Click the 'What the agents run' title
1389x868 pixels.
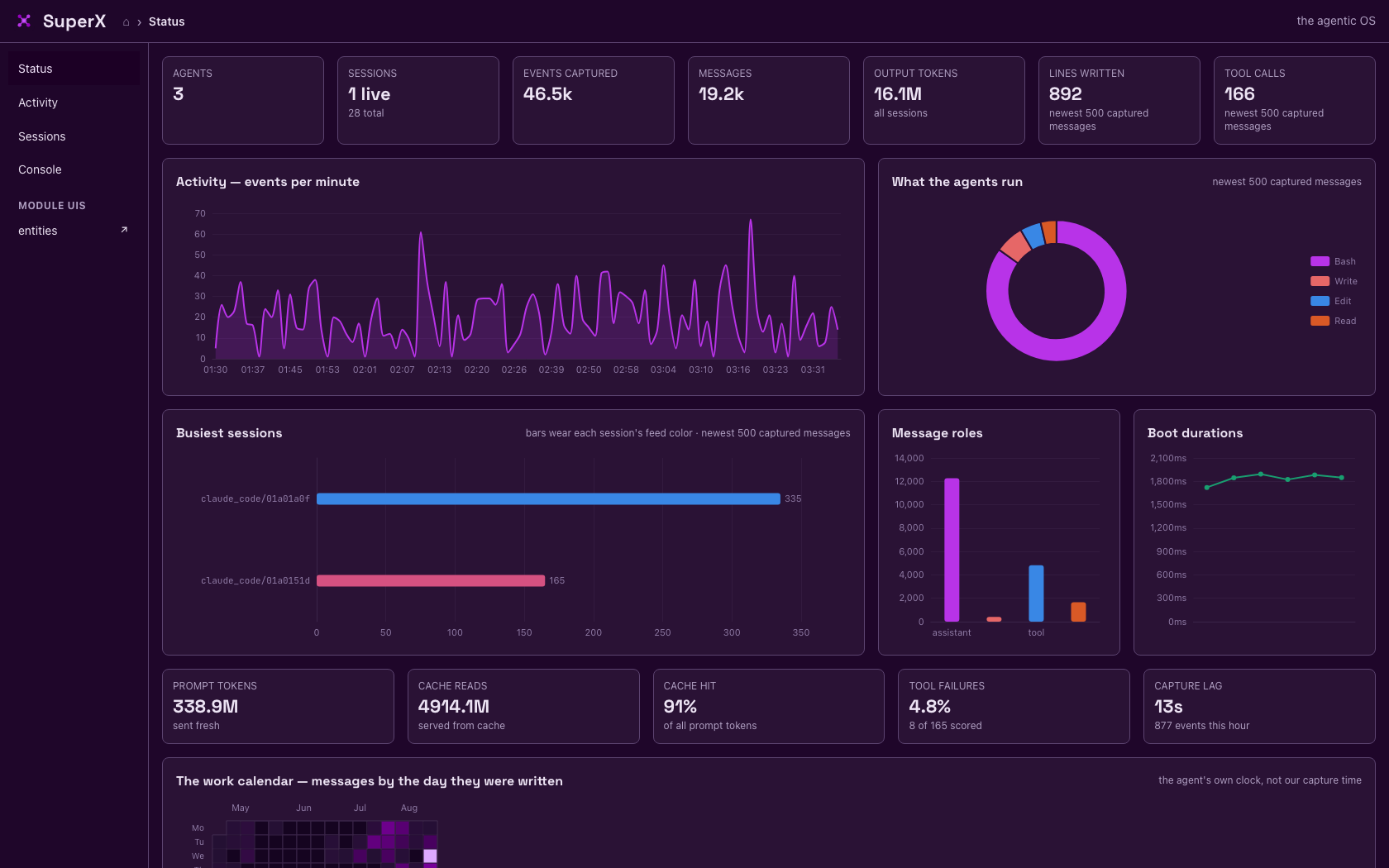[x=957, y=182]
